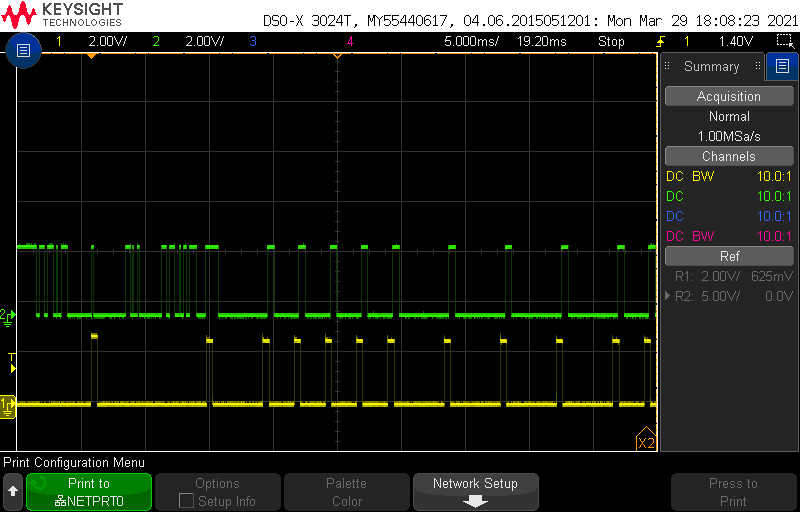The height and width of the screenshot is (512, 800).
Task: Click the trigger source 1 indicator
Action: click(687, 41)
